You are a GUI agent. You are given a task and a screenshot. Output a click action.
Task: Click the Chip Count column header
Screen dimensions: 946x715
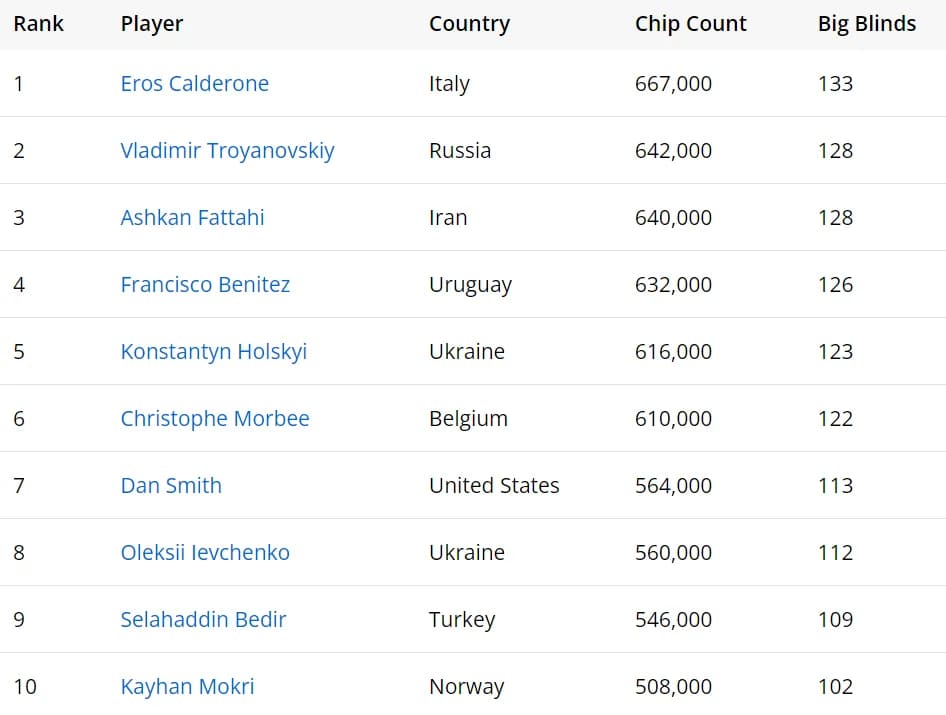(x=691, y=24)
